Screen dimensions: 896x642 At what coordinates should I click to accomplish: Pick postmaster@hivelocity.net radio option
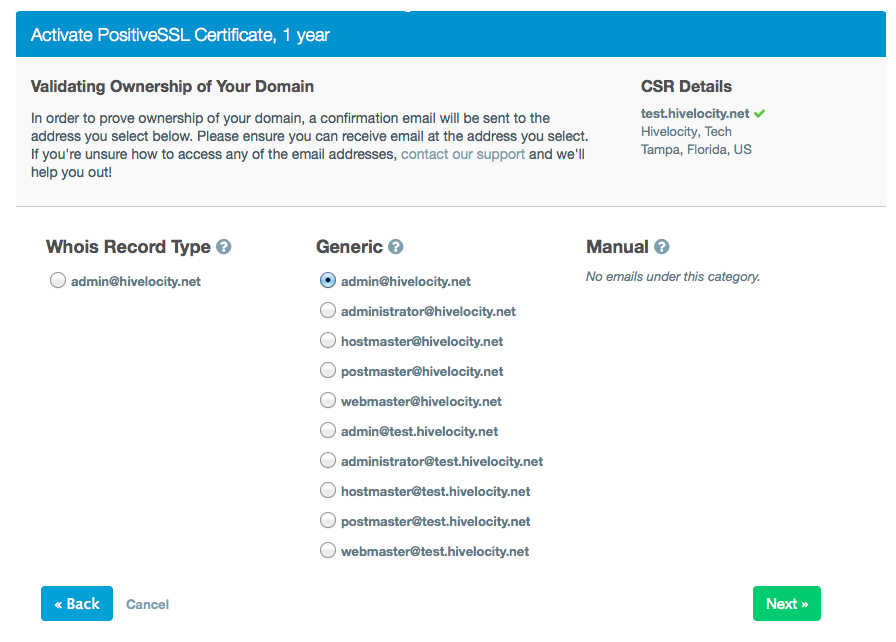click(327, 371)
